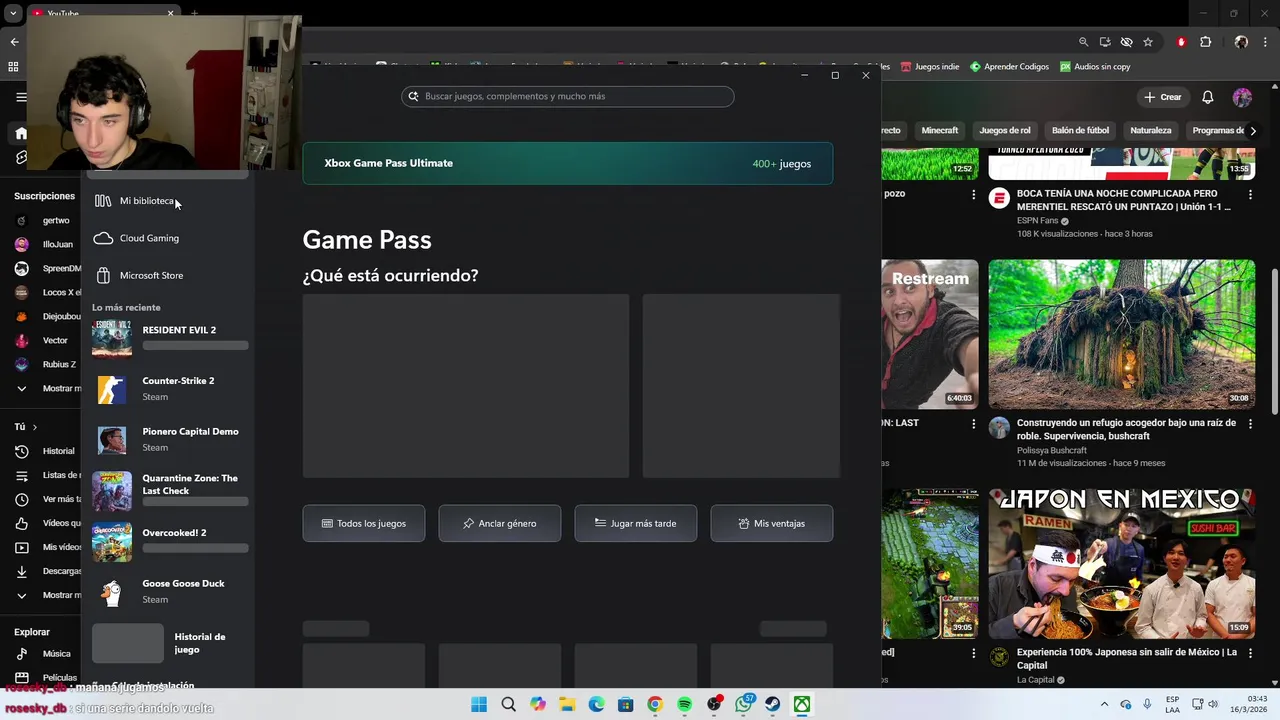This screenshot has height=720, width=1280.
Task: Open File Explorer from taskbar
Action: tap(567, 704)
